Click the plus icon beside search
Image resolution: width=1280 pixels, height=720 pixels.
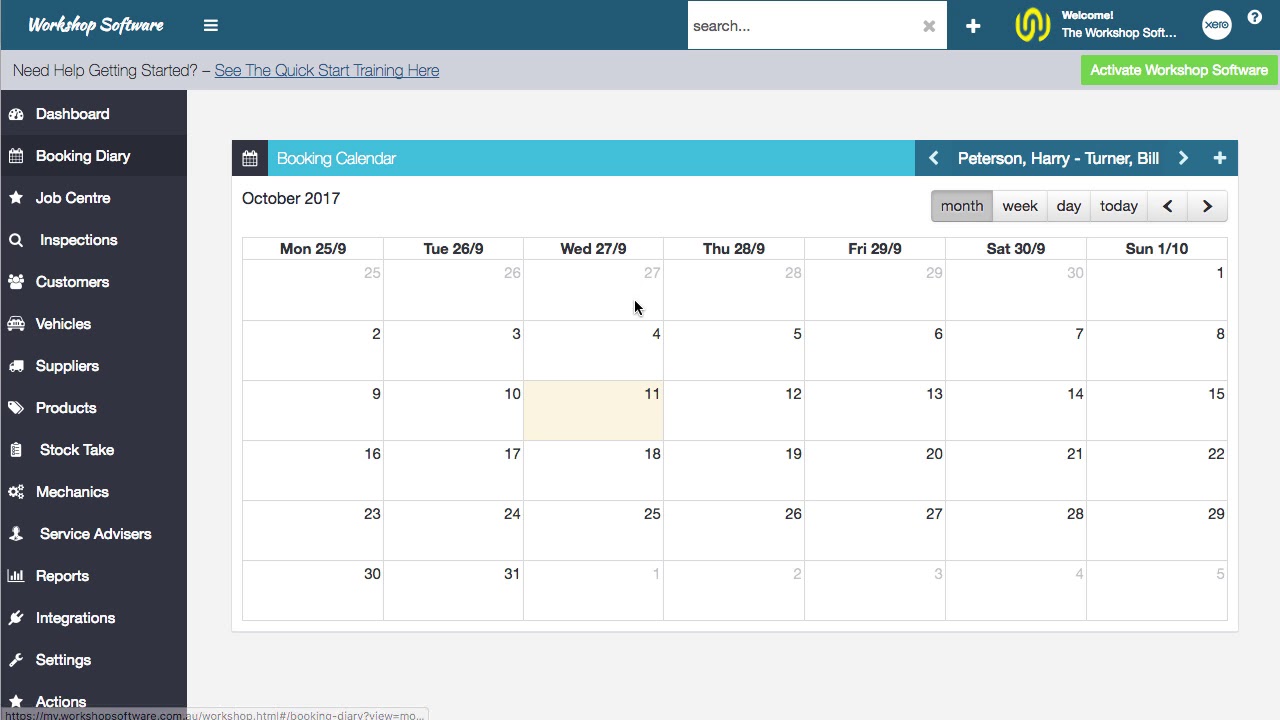coord(973,26)
